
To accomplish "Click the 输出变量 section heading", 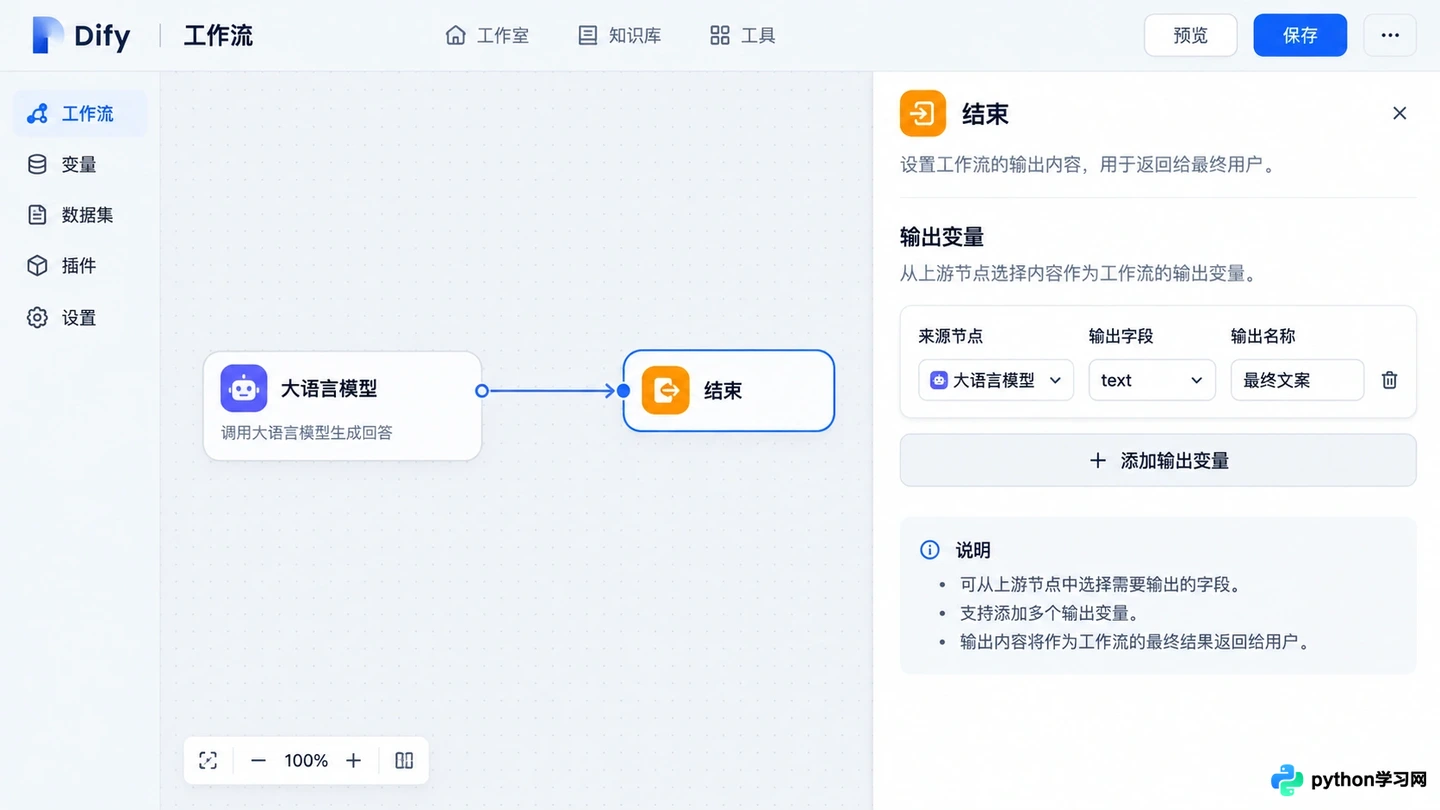I will click(942, 237).
